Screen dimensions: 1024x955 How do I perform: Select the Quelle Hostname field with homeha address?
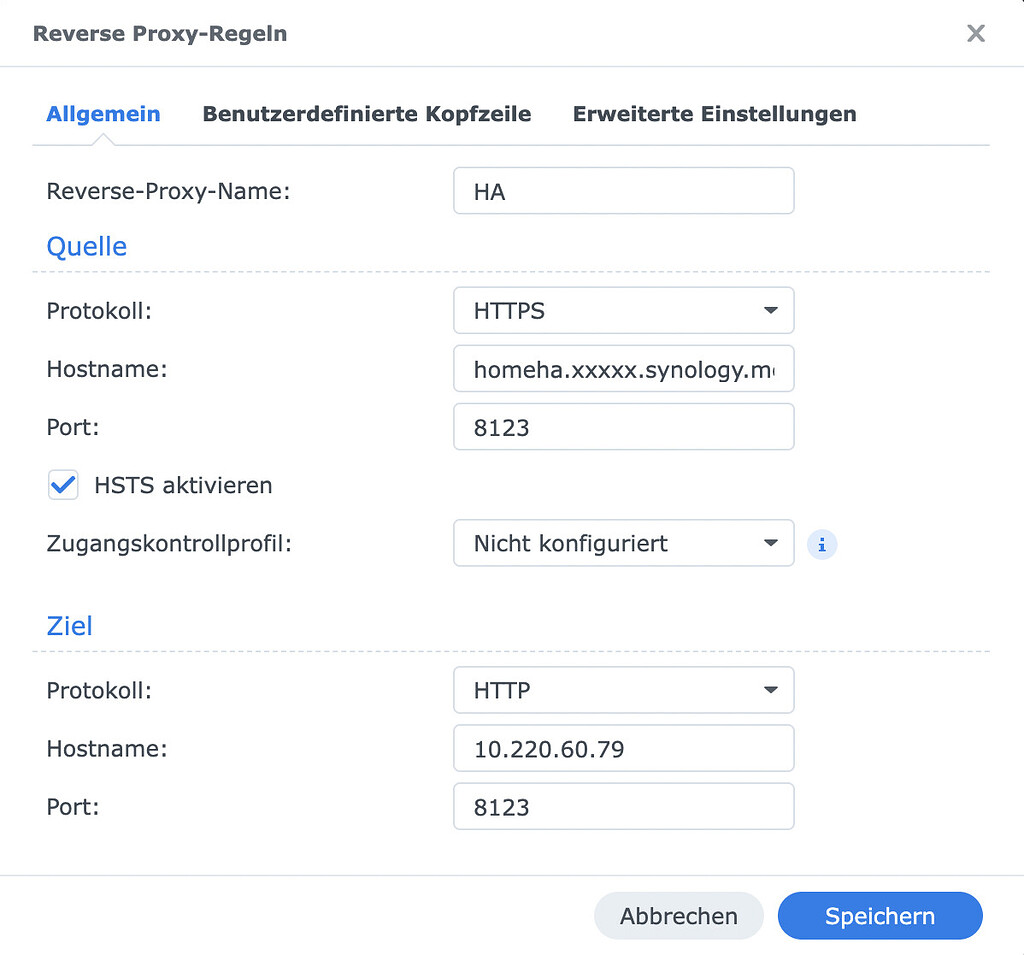tap(623, 369)
